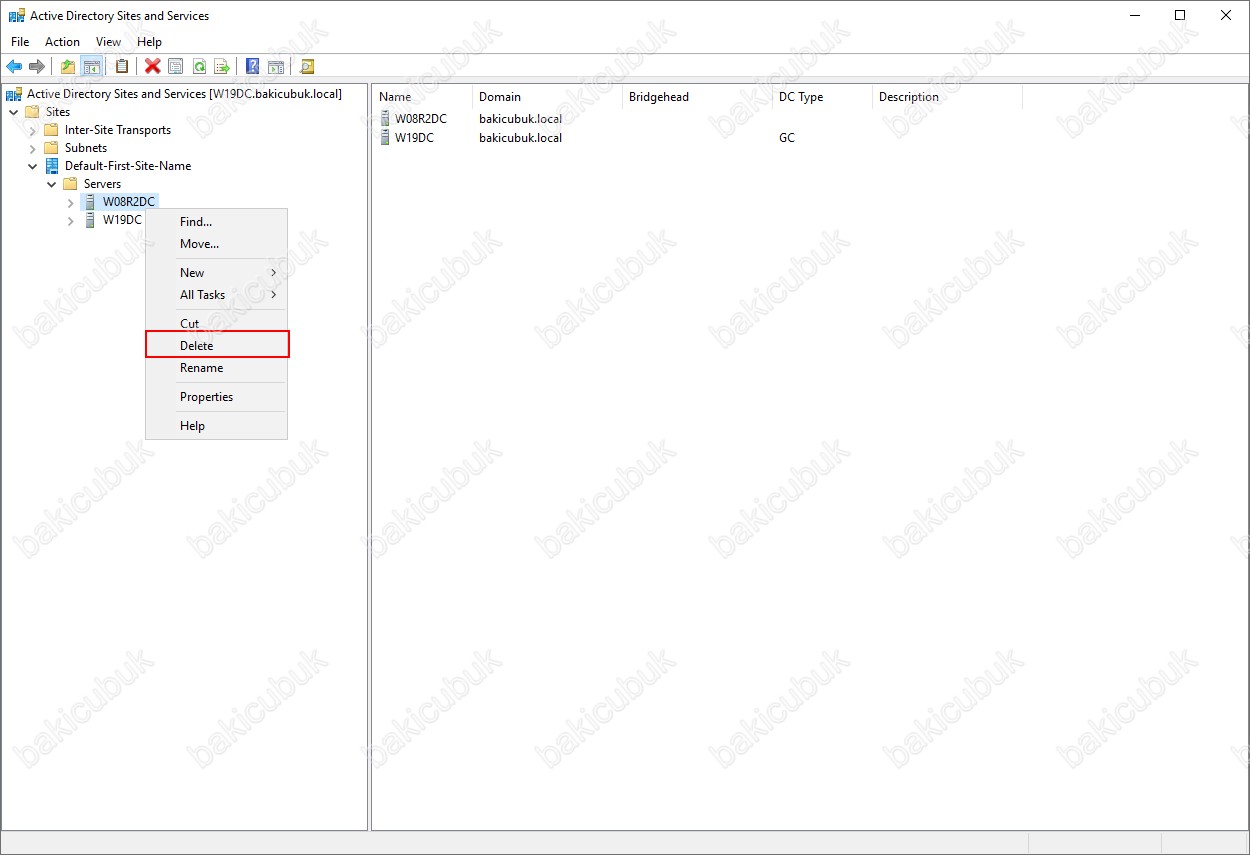Click the blue Help question mark icon
Image resolution: width=1250 pixels, height=855 pixels.
[x=252, y=67]
